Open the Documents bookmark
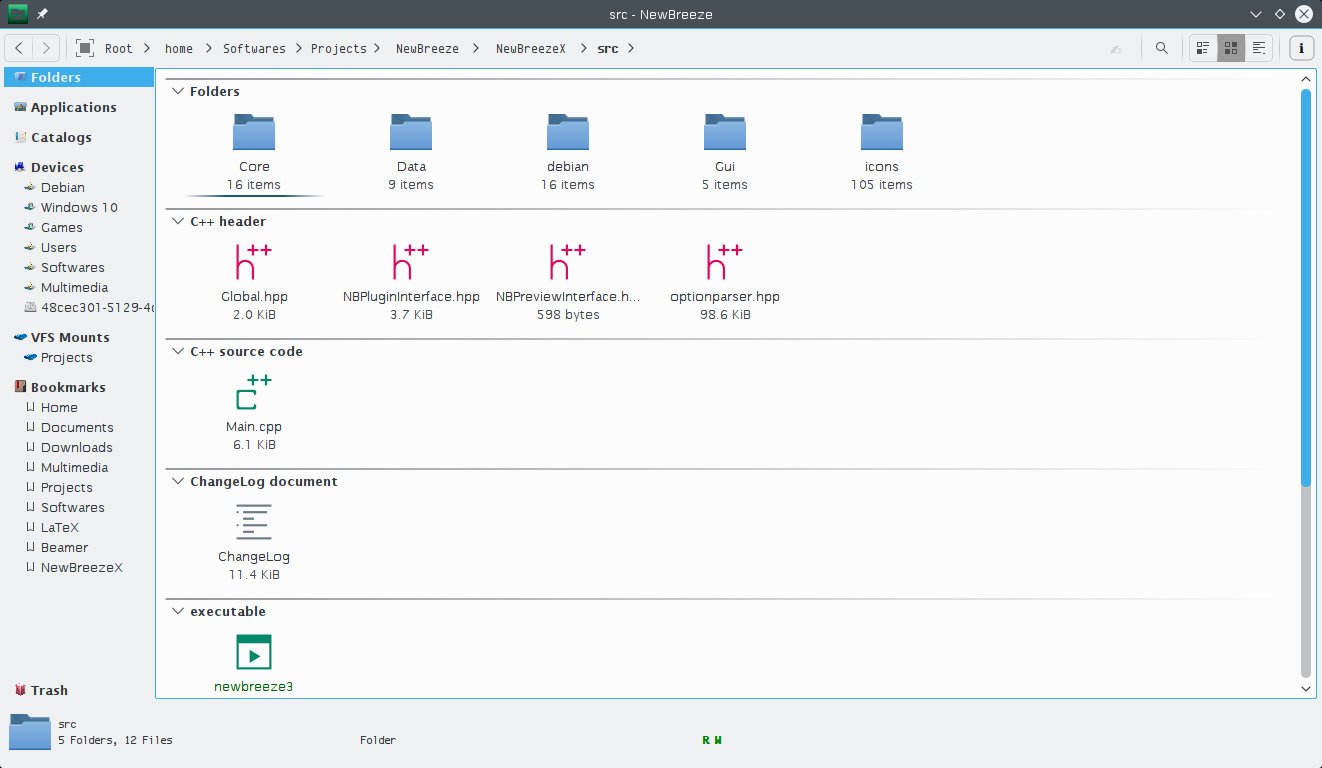The height and width of the screenshot is (768, 1322). tap(79, 427)
